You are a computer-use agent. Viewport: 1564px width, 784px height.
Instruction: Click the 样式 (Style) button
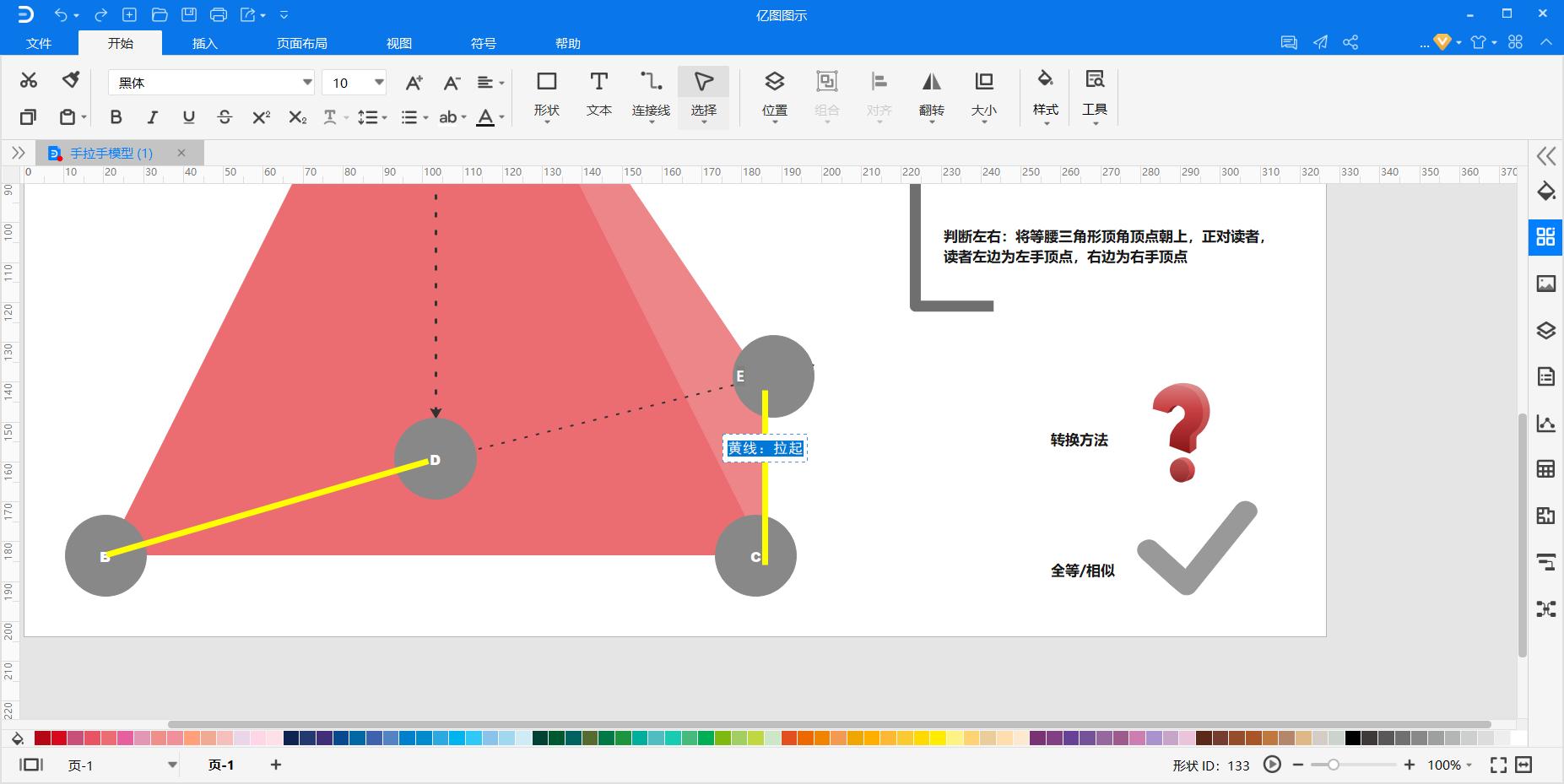tap(1045, 93)
